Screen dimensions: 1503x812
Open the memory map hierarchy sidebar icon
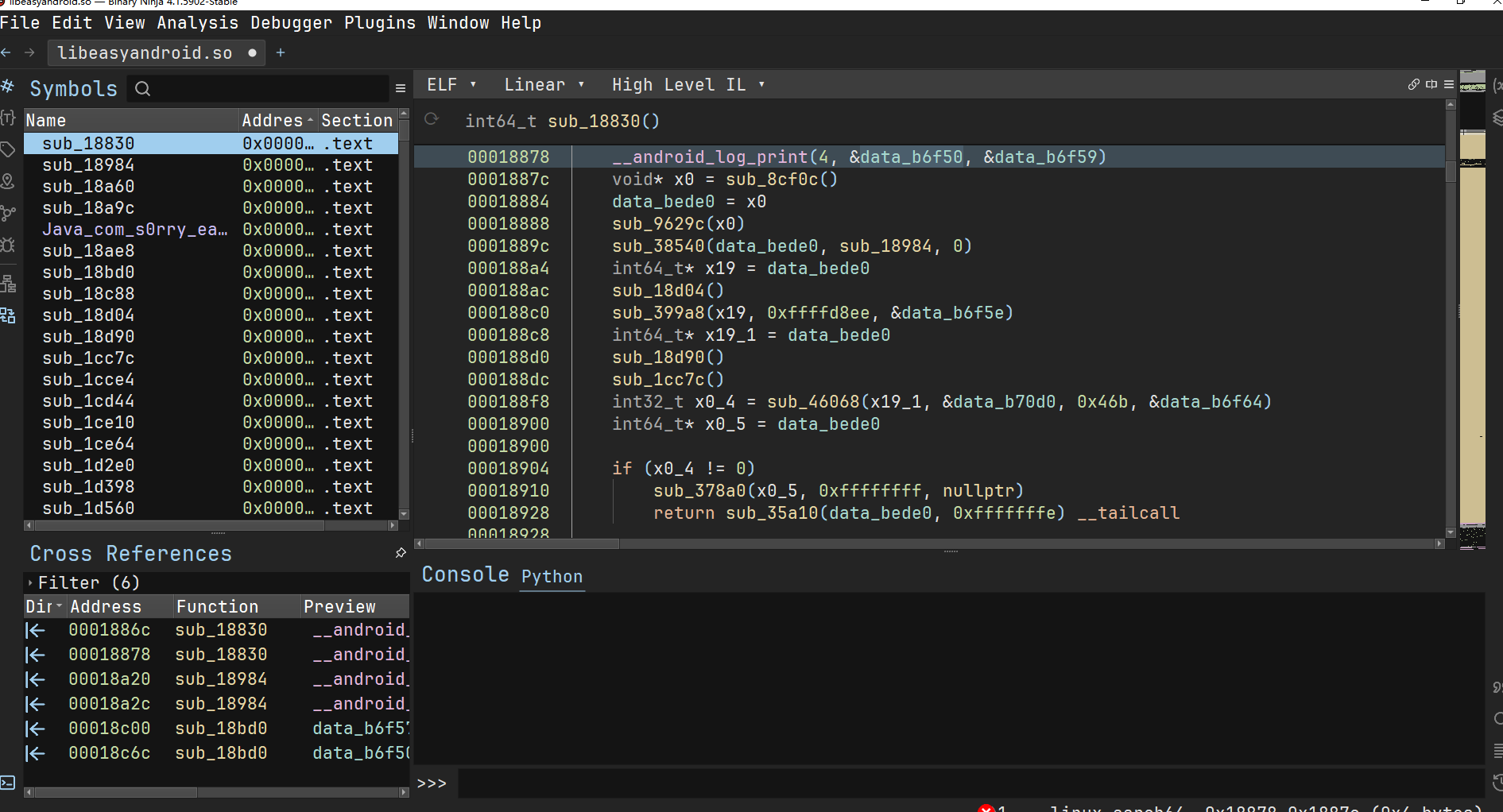coord(8,284)
